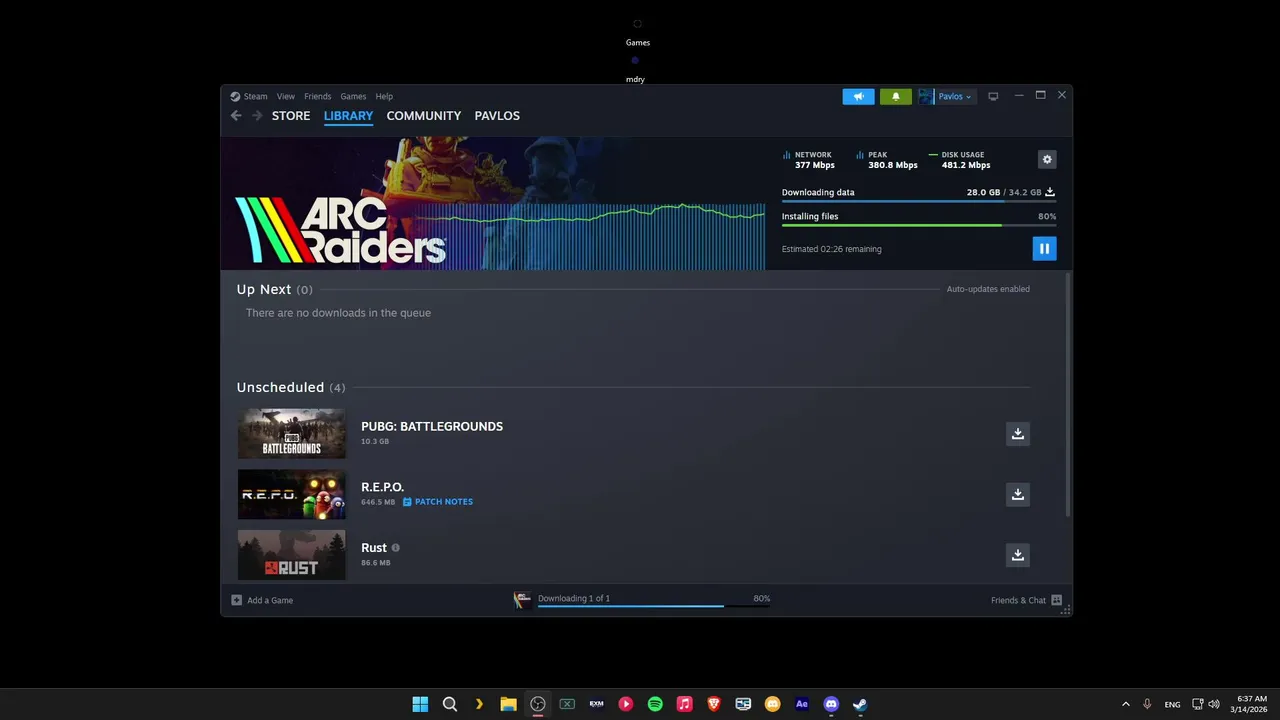Open the R.E.P.O. thumbnail
This screenshot has height=720, width=1280.
click(x=291, y=494)
